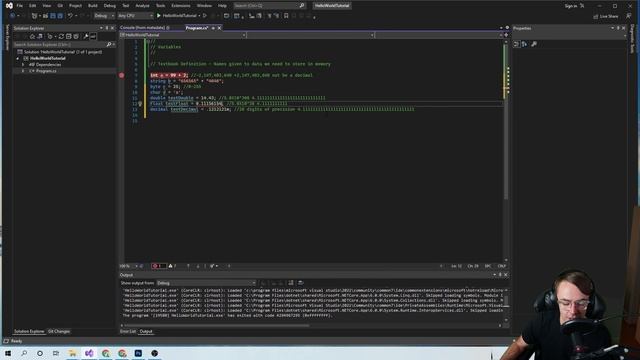
Task: Open the Show output from Debug dropdown
Action: coord(206,283)
